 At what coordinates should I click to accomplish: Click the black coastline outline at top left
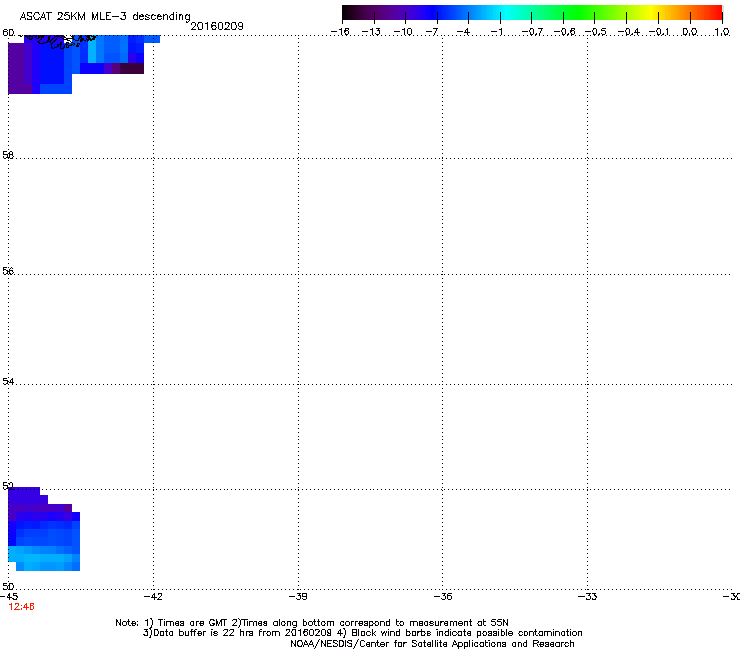click(59, 42)
